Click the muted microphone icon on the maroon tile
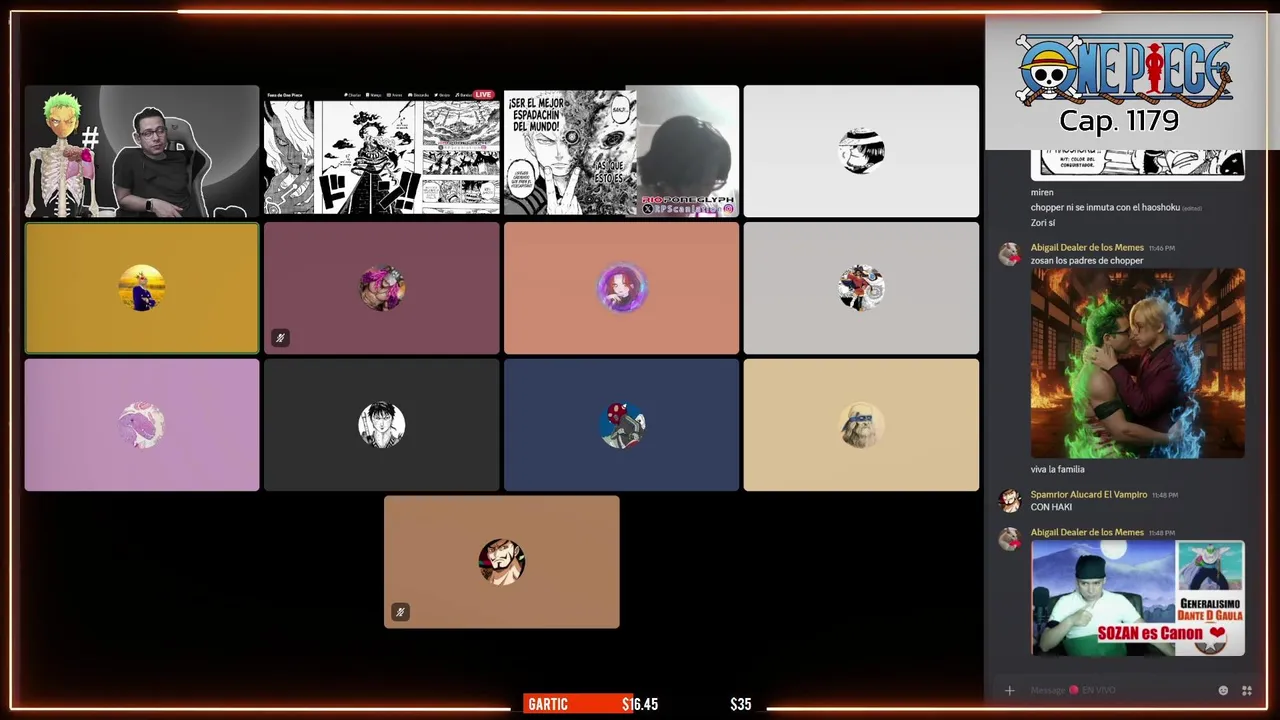The image size is (1280, 720). [x=280, y=338]
